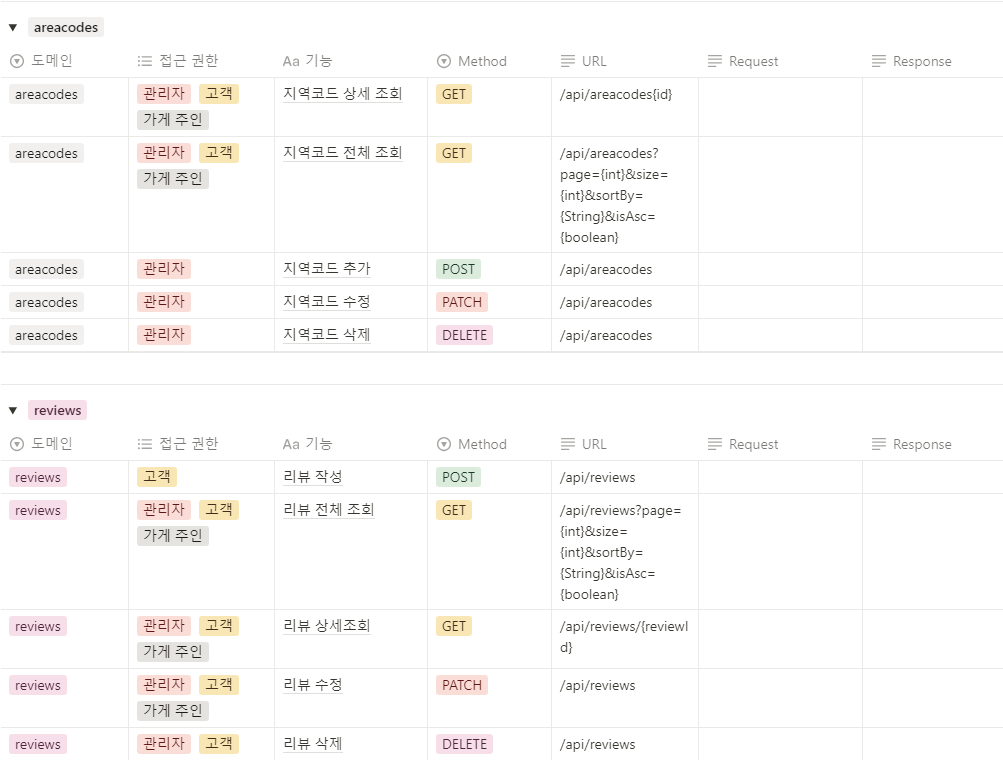Image resolution: width=1003 pixels, height=760 pixels.
Task: Click /api/areacodes URL in 지역코드 삭제 row
Action: tap(606, 335)
